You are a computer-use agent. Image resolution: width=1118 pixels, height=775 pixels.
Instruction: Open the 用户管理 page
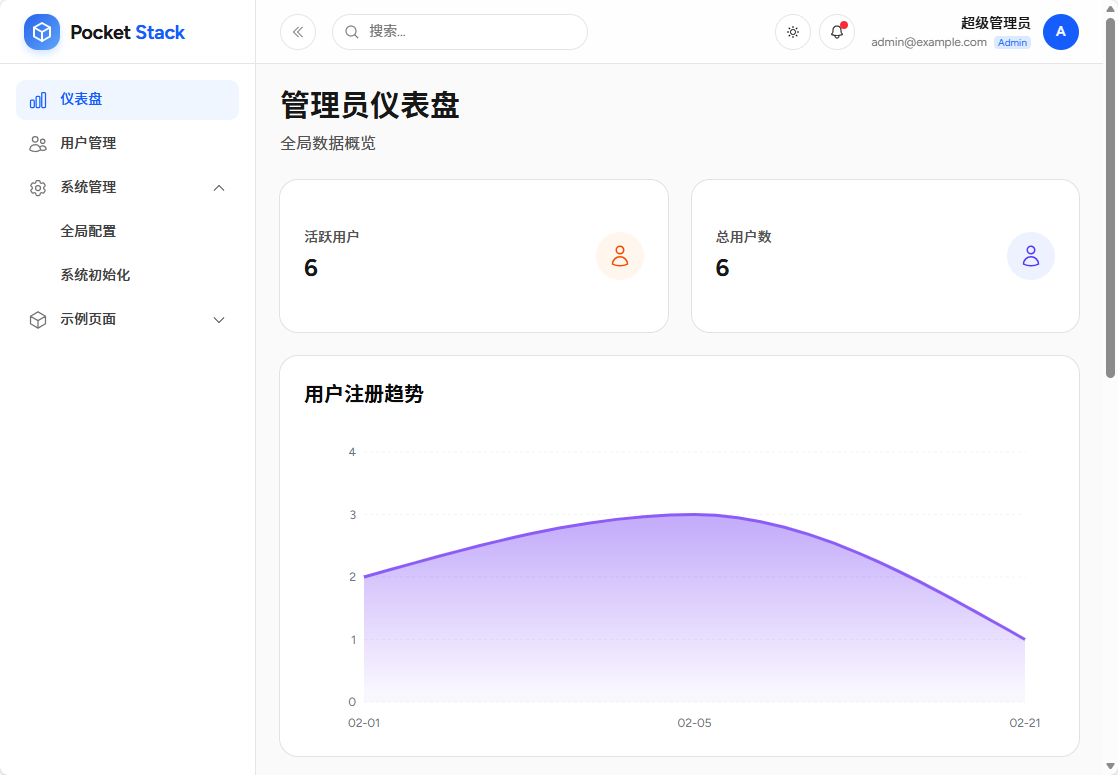tap(89, 143)
